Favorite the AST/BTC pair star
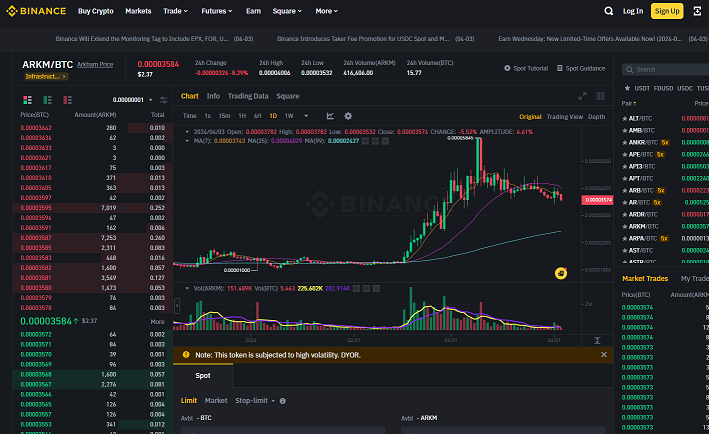 (x=625, y=250)
